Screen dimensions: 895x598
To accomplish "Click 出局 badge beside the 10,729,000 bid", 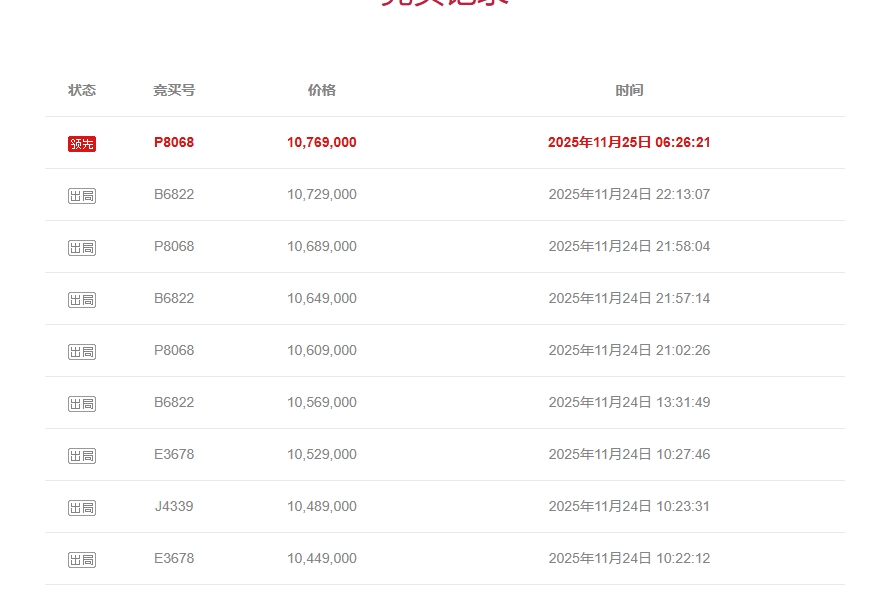I will coord(82,196).
